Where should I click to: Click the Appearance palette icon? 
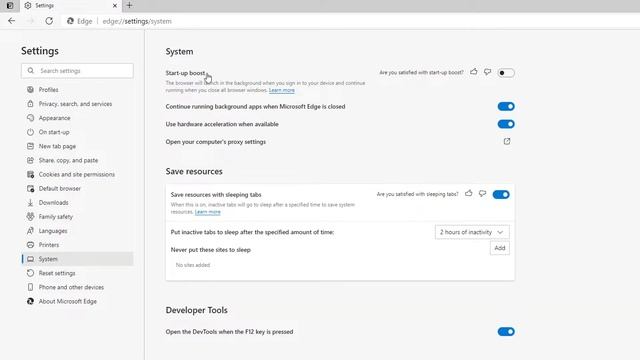point(30,118)
